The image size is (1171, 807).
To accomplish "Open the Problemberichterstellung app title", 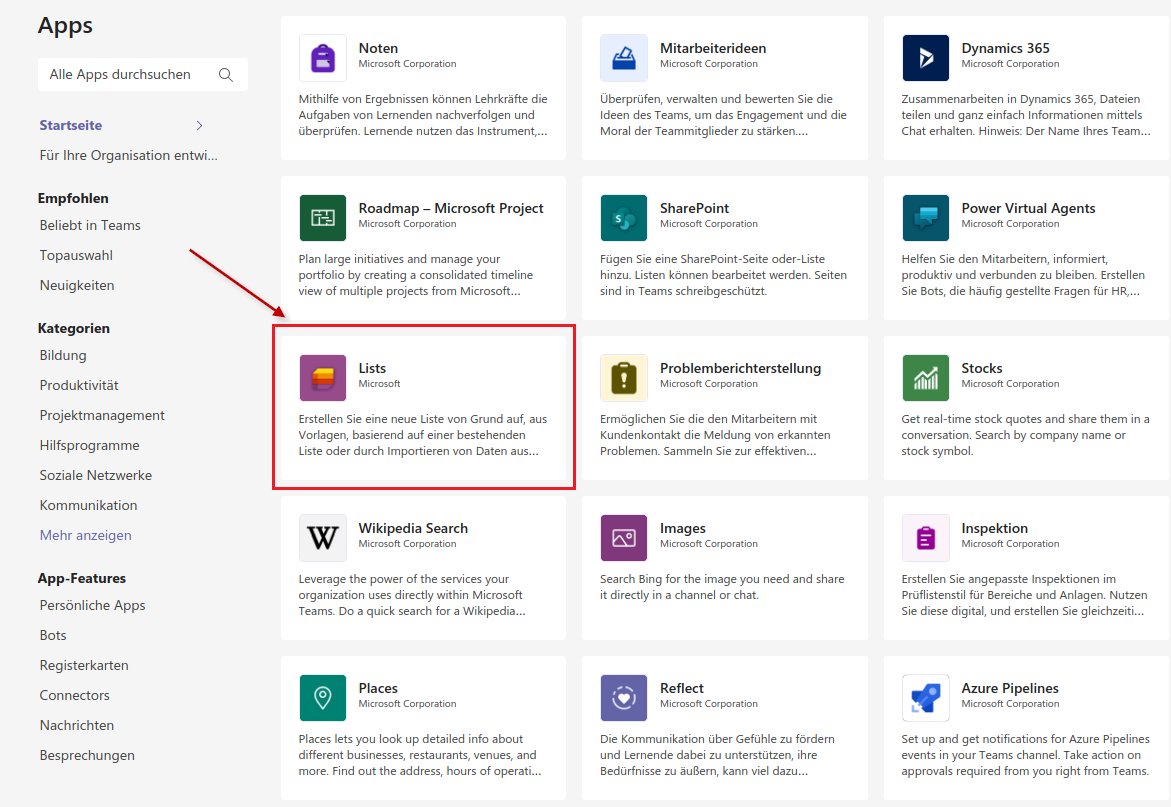I will [x=741, y=368].
